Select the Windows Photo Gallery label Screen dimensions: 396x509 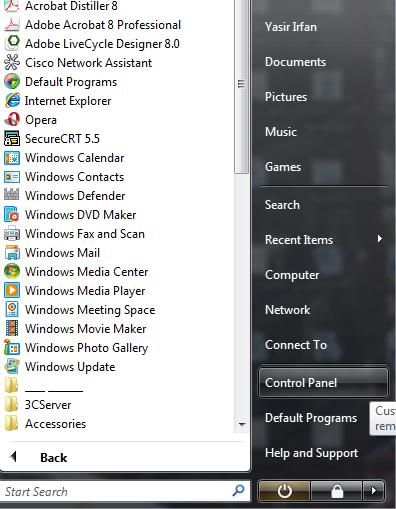pyautogui.click(x=86, y=348)
